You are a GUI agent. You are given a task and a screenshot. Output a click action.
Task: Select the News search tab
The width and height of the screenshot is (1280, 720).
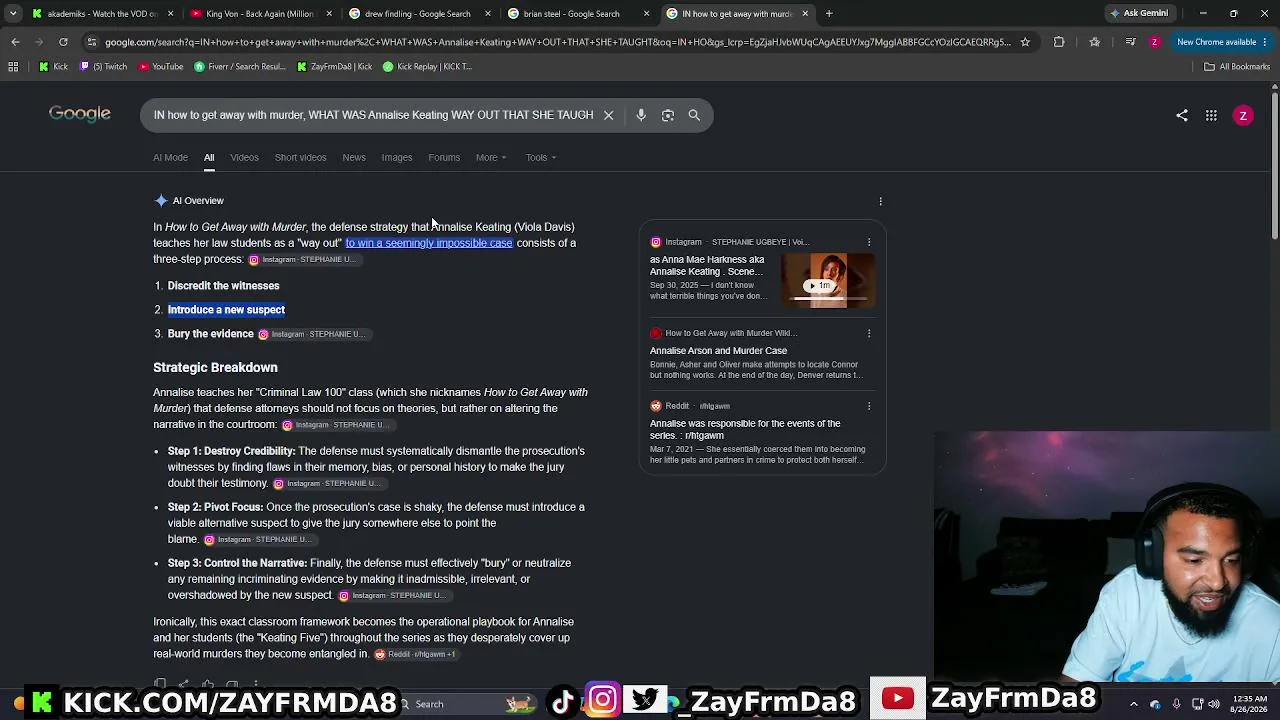[354, 157]
